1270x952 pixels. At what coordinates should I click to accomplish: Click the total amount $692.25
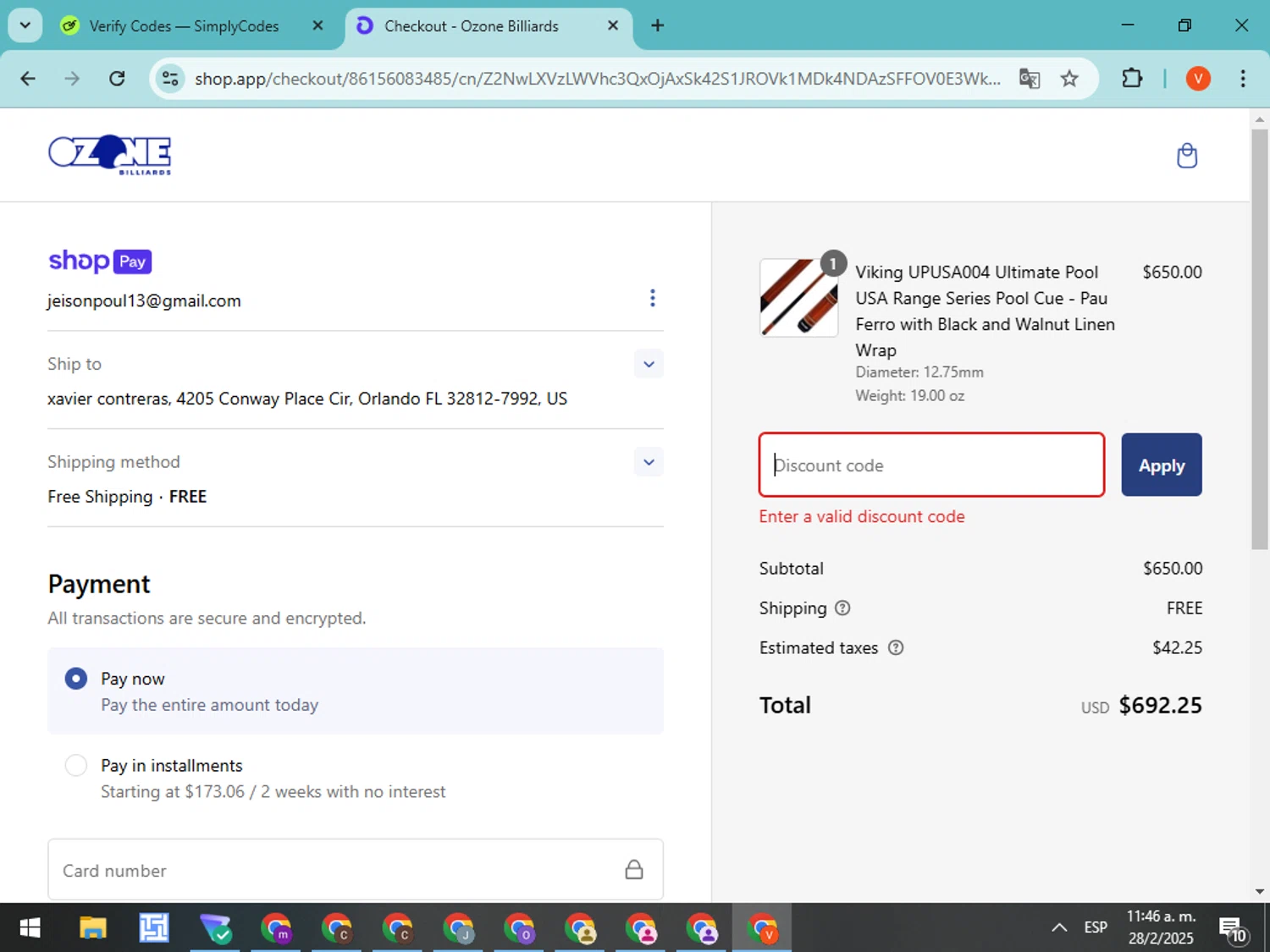click(1160, 705)
